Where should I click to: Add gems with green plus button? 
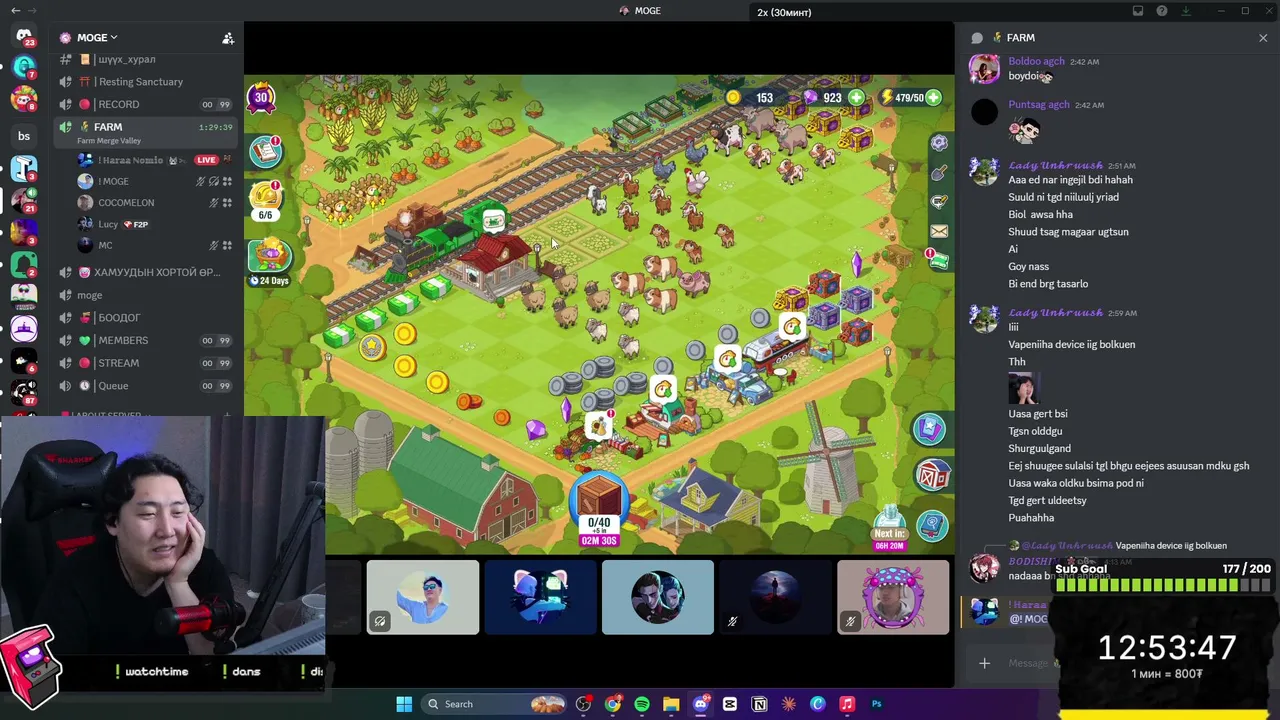[x=857, y=97]
